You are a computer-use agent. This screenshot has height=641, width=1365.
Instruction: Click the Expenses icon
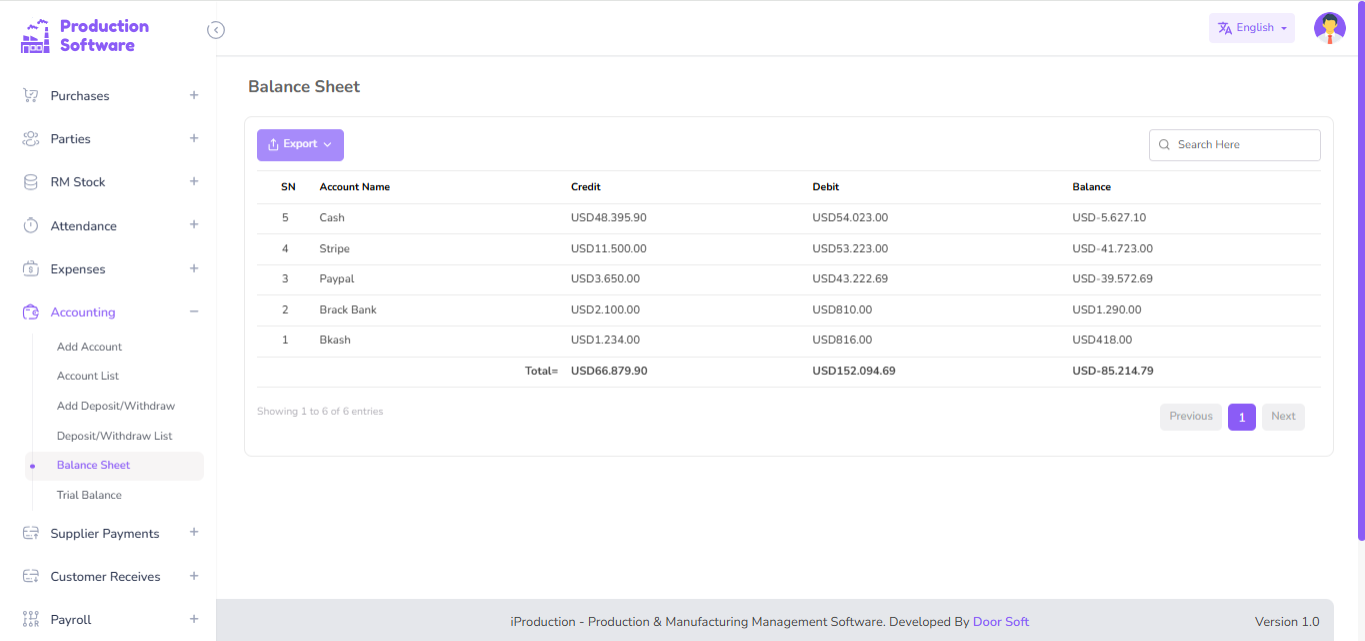(29, 268)
